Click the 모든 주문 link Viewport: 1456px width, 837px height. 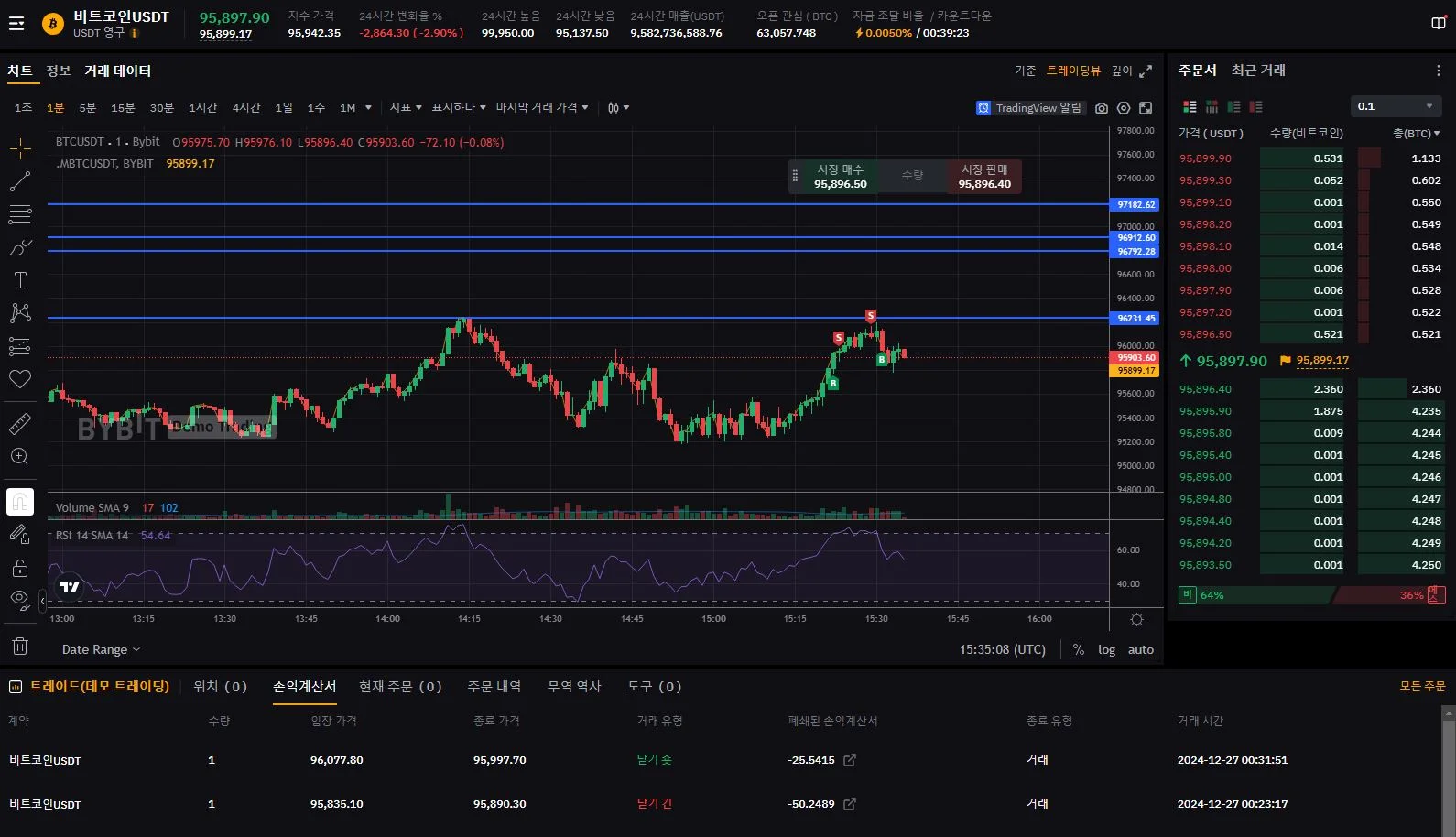(1422, 687)
